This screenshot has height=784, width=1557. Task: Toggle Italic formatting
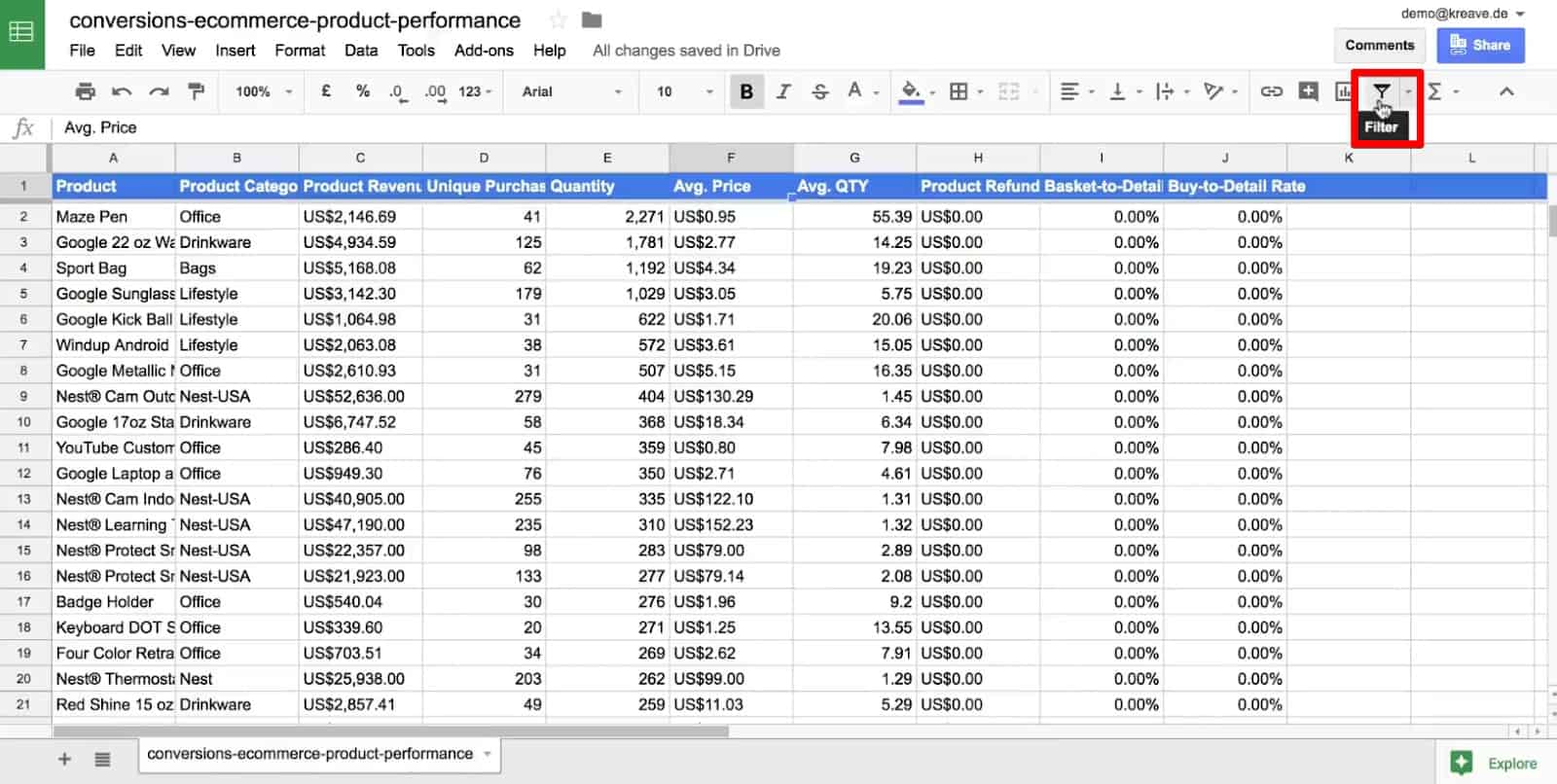click(x=783, y=91)
